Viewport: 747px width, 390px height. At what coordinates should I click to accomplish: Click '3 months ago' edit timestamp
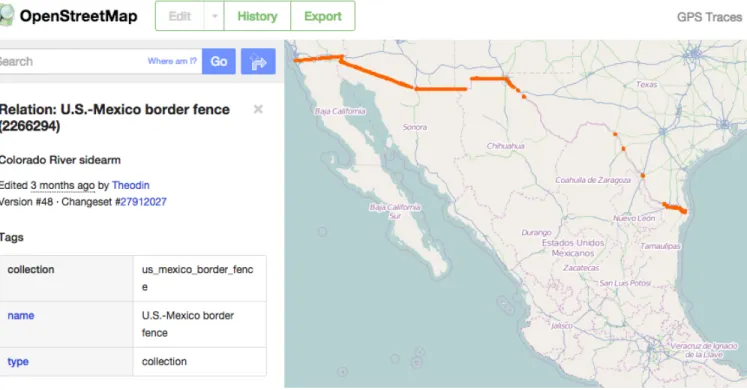coord(62,185)
